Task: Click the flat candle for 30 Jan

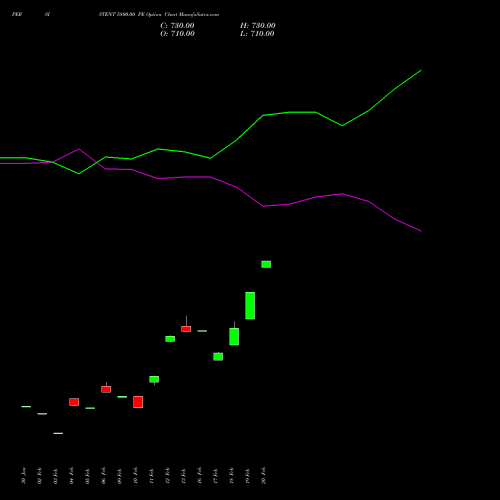Action: (26, 406)
